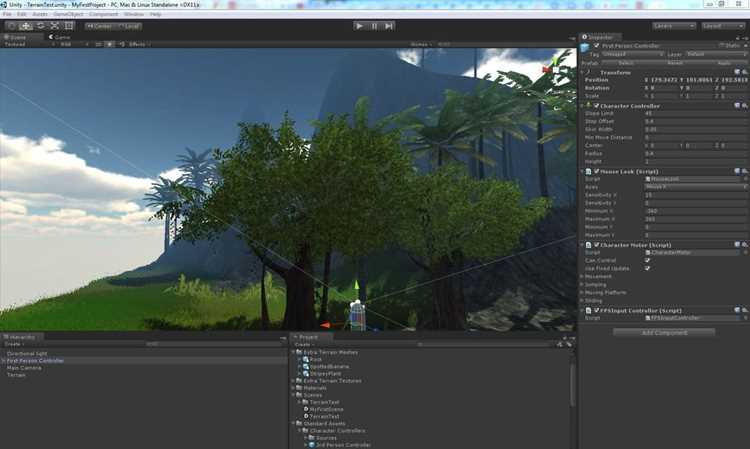Select Main Camera in the Hierarchy
The image size is (750, 449).
(24, 368)
